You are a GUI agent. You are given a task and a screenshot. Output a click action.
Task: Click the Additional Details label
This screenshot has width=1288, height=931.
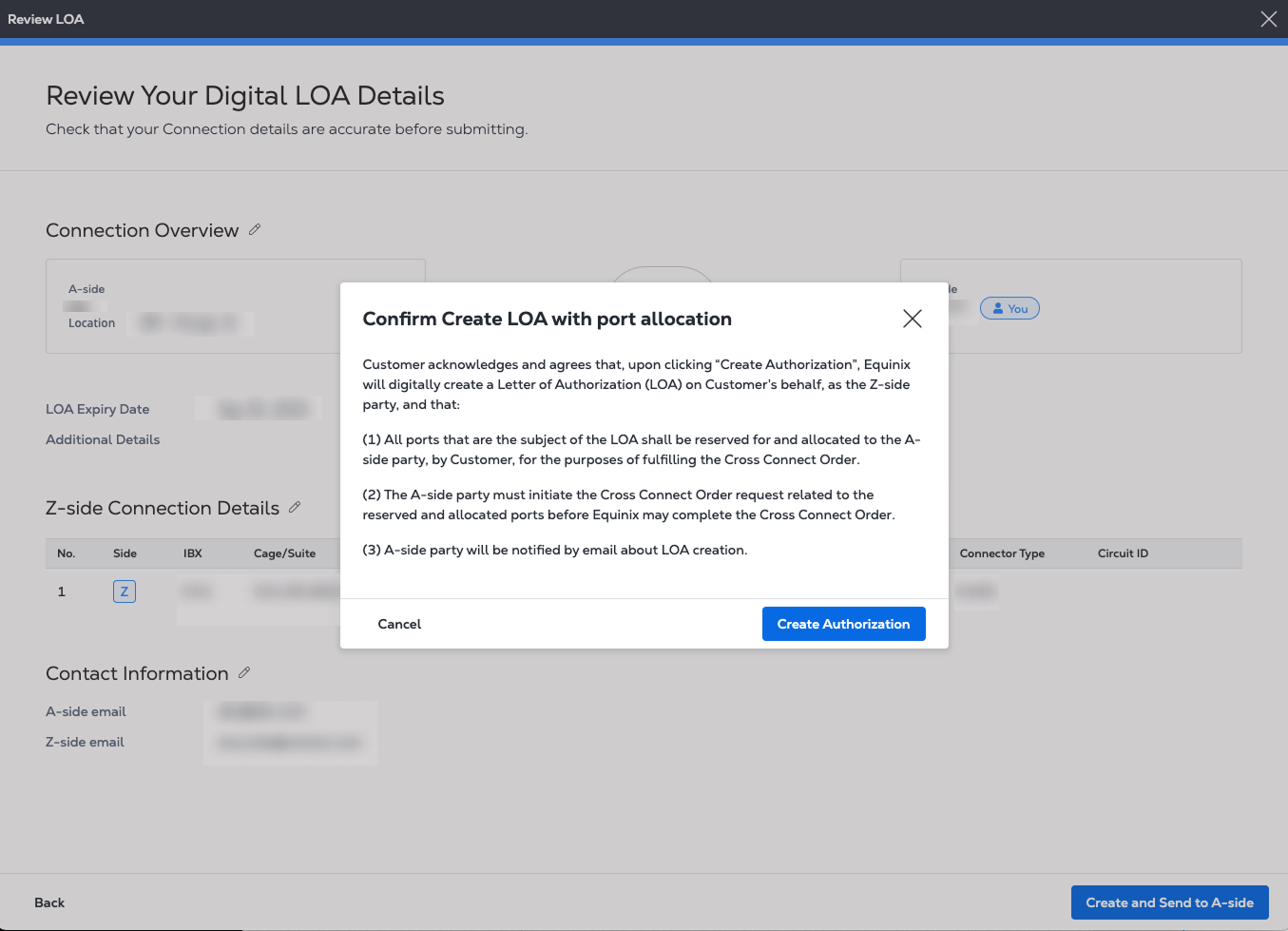pyautogui.click(x=103, y=439)
